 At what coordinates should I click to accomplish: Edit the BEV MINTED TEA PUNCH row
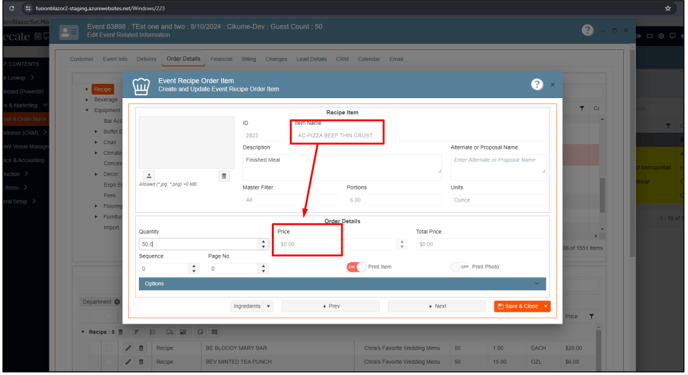pyautogui.click(x=128, y=362)
